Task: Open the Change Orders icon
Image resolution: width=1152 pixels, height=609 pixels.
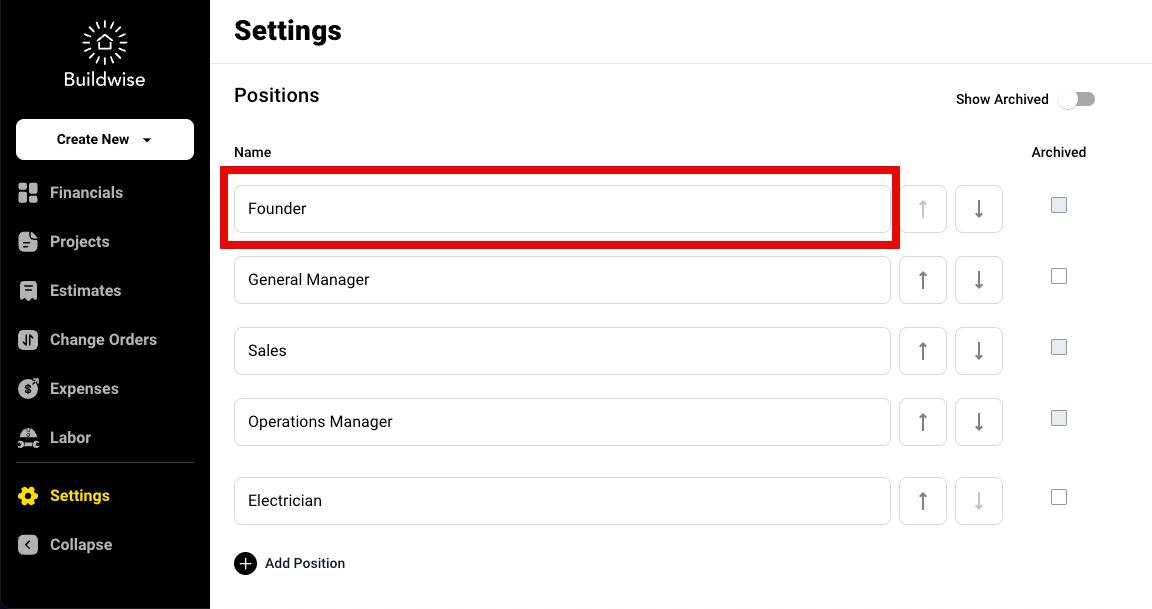Action: click(x=28, y=339)
